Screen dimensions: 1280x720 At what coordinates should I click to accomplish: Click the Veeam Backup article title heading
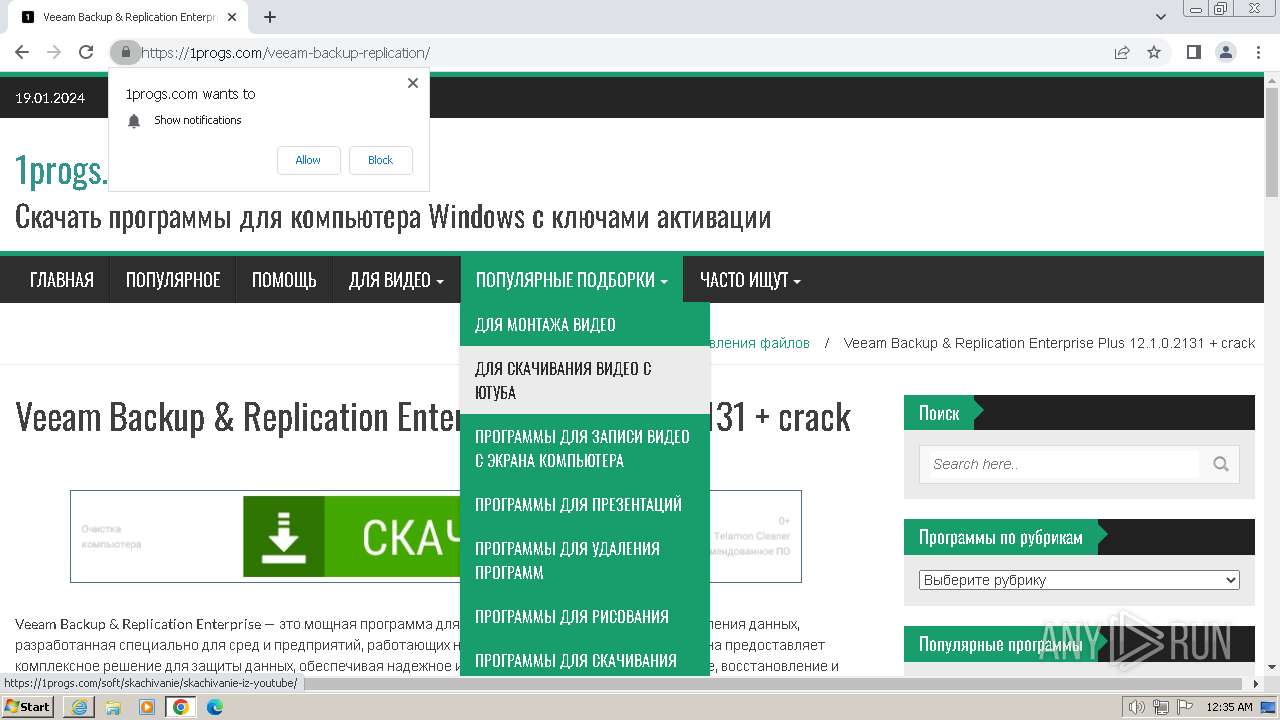433,417
